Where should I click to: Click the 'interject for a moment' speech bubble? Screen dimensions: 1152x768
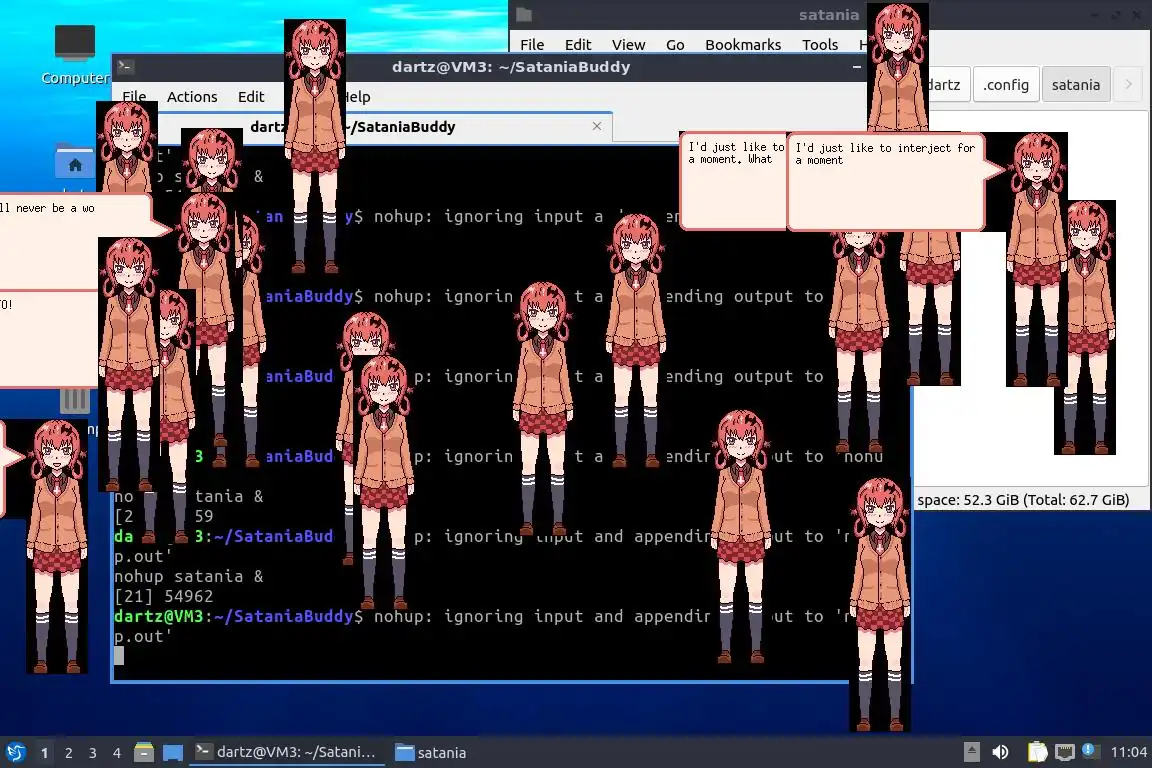point(885,181)
